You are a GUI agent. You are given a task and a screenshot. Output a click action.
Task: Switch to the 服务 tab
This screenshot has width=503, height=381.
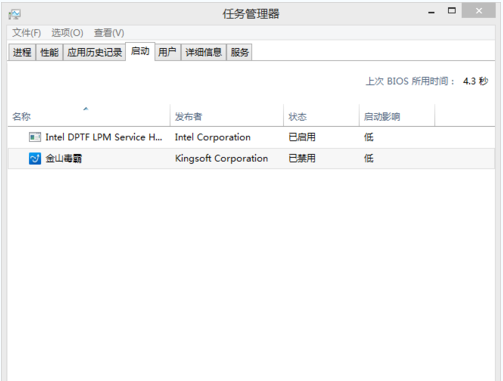(x=239, y=52)
